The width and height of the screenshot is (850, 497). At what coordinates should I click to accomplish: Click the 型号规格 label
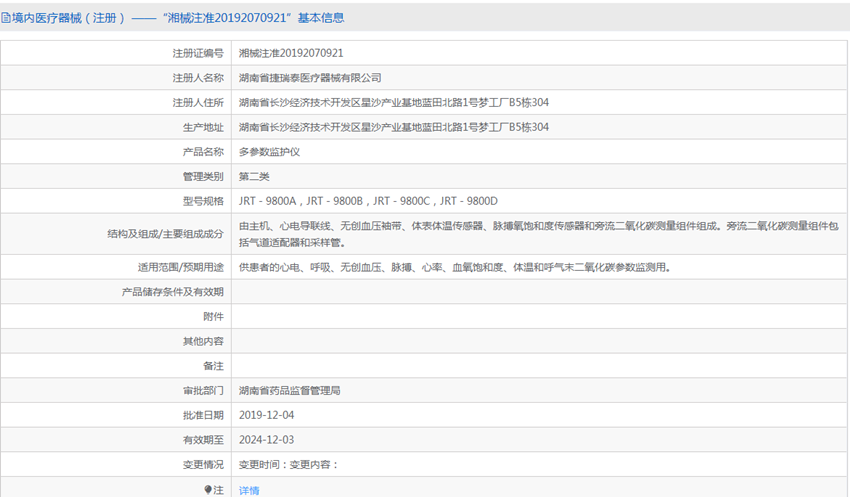(x=203, y=201)
